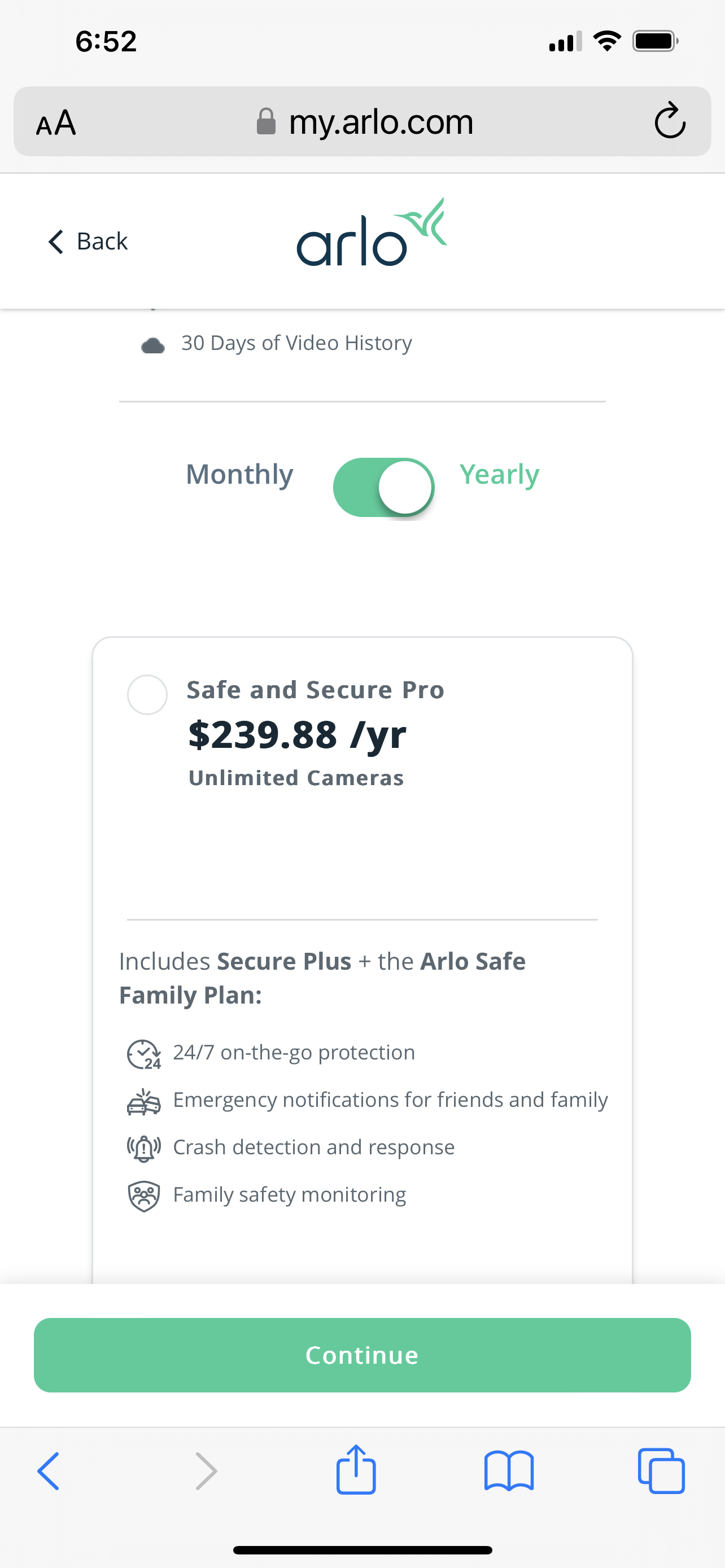Image resolution: width=725 pixels, height=1568 pixels.
Task: Tap the share icon in Safari toolbar
Action: pyautogui.click(x=356, y=1470)
